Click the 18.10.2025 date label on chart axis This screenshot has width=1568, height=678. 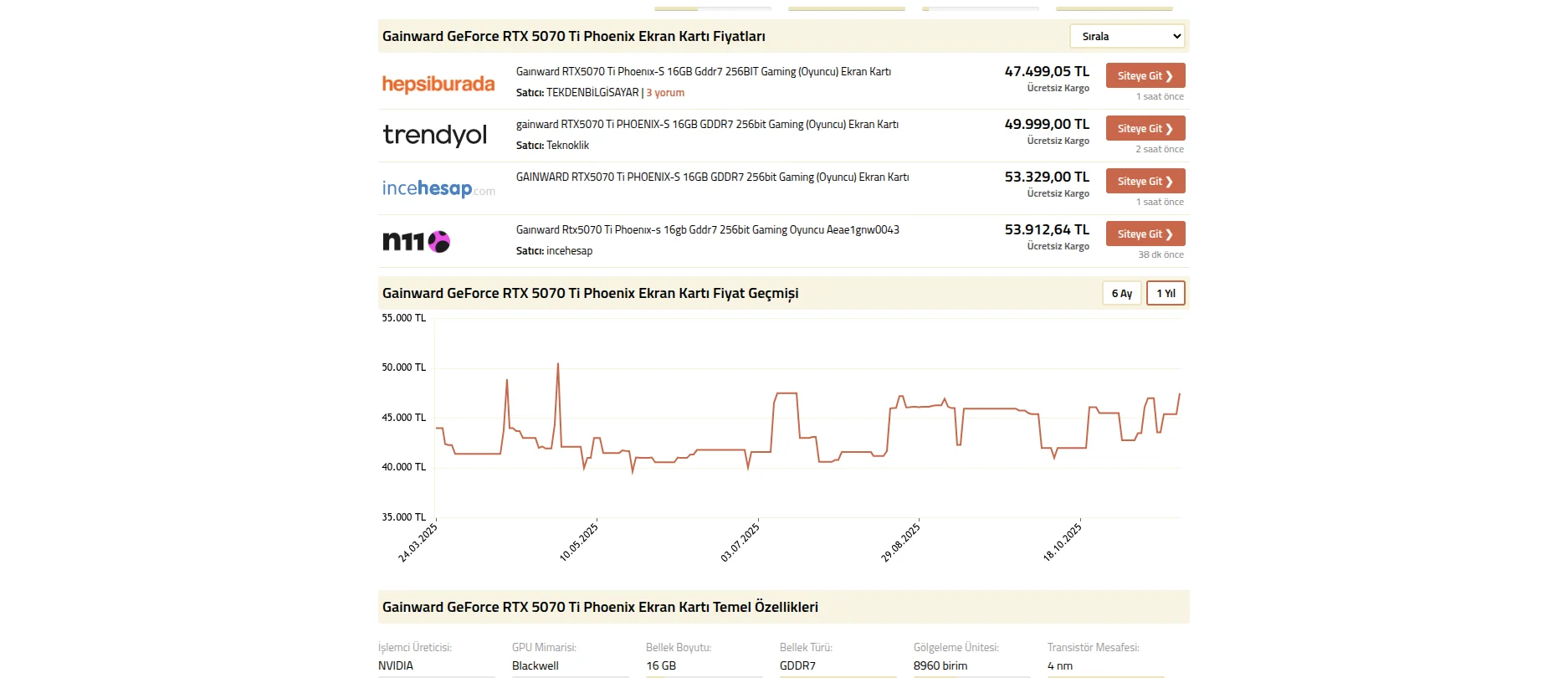click(x=1062, y=542)
